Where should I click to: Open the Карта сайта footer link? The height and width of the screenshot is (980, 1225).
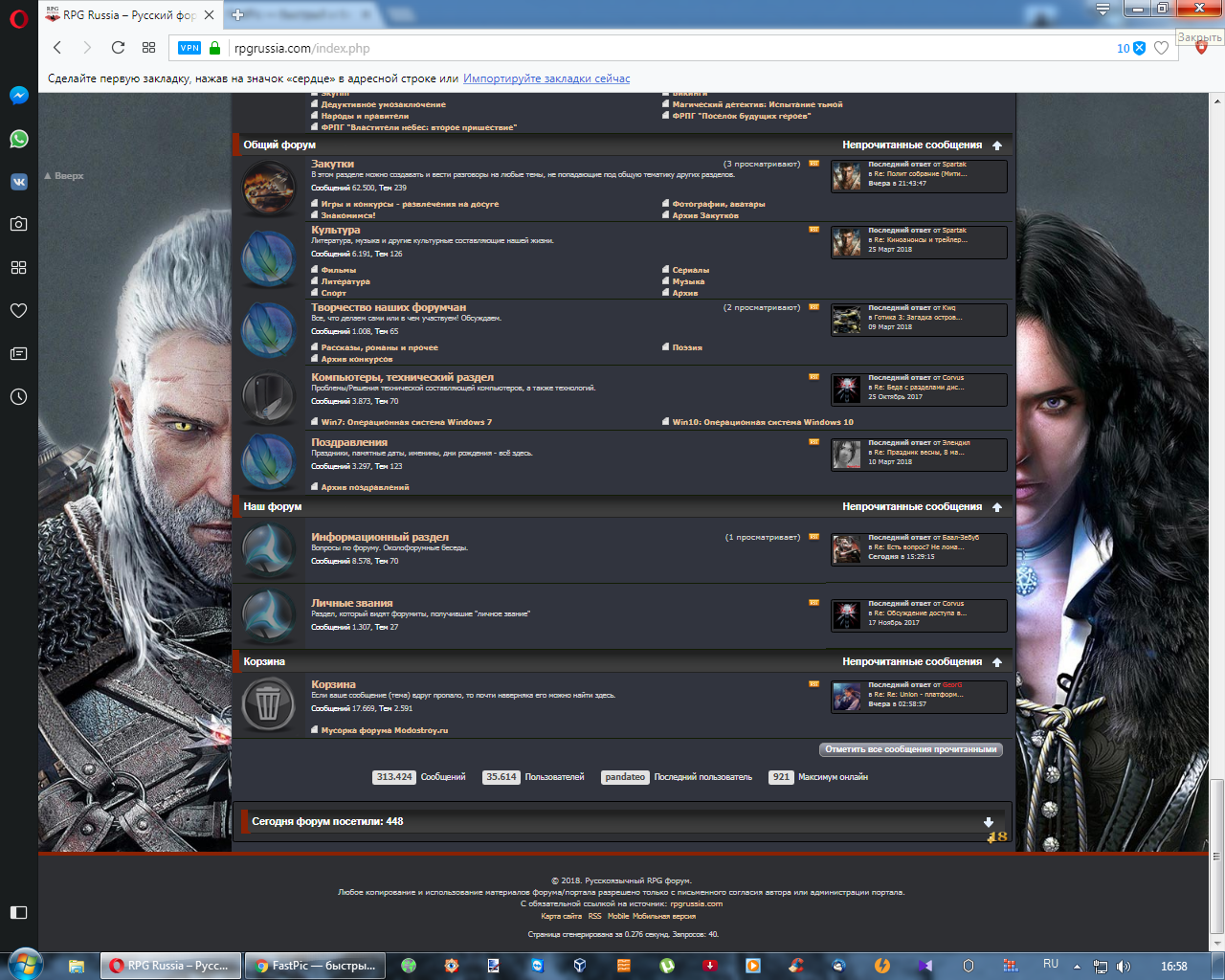pyautogui.click(x=561, y=916)
